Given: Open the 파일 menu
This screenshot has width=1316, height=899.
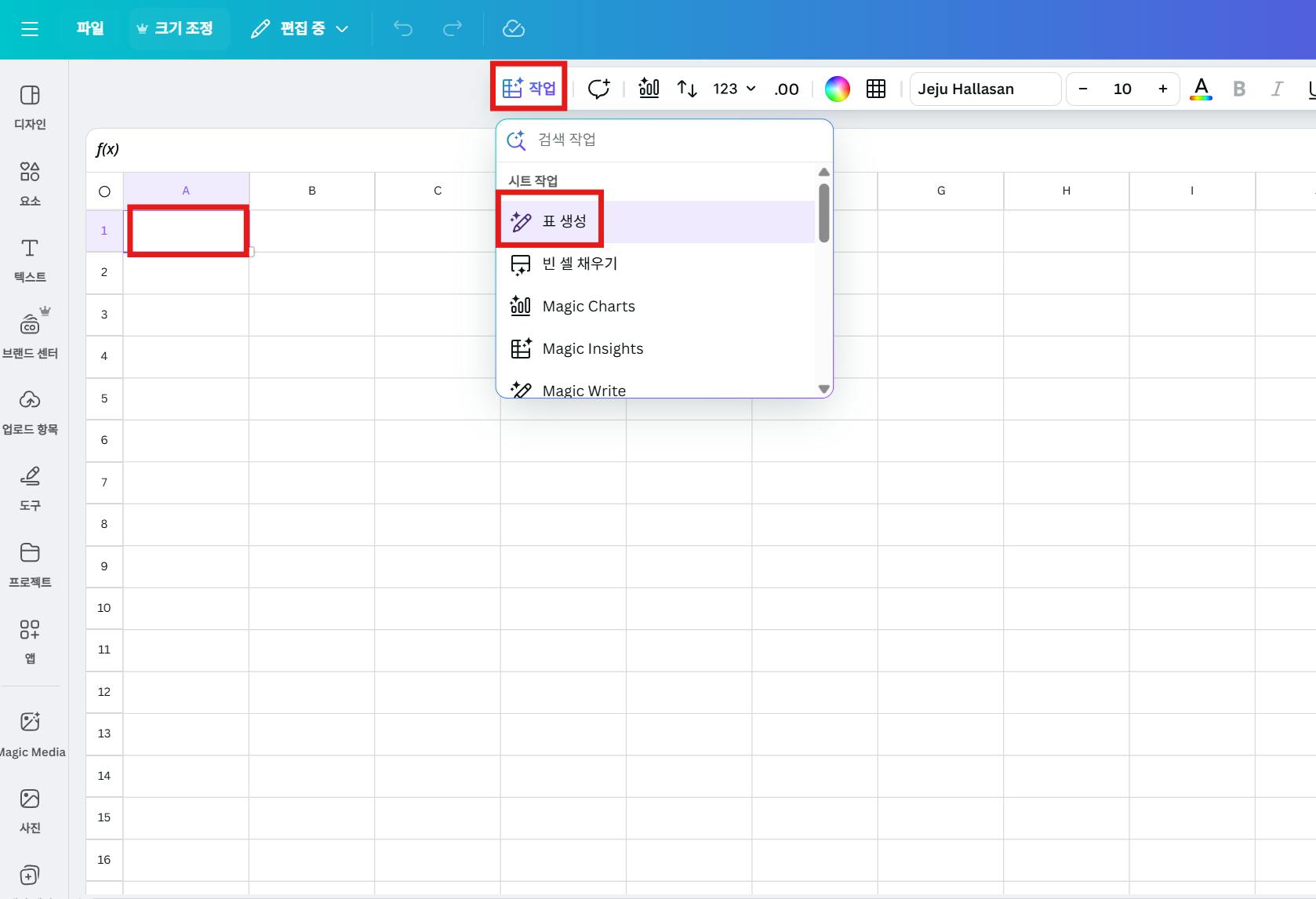Looking at the screenshot, I should (90, 29).
